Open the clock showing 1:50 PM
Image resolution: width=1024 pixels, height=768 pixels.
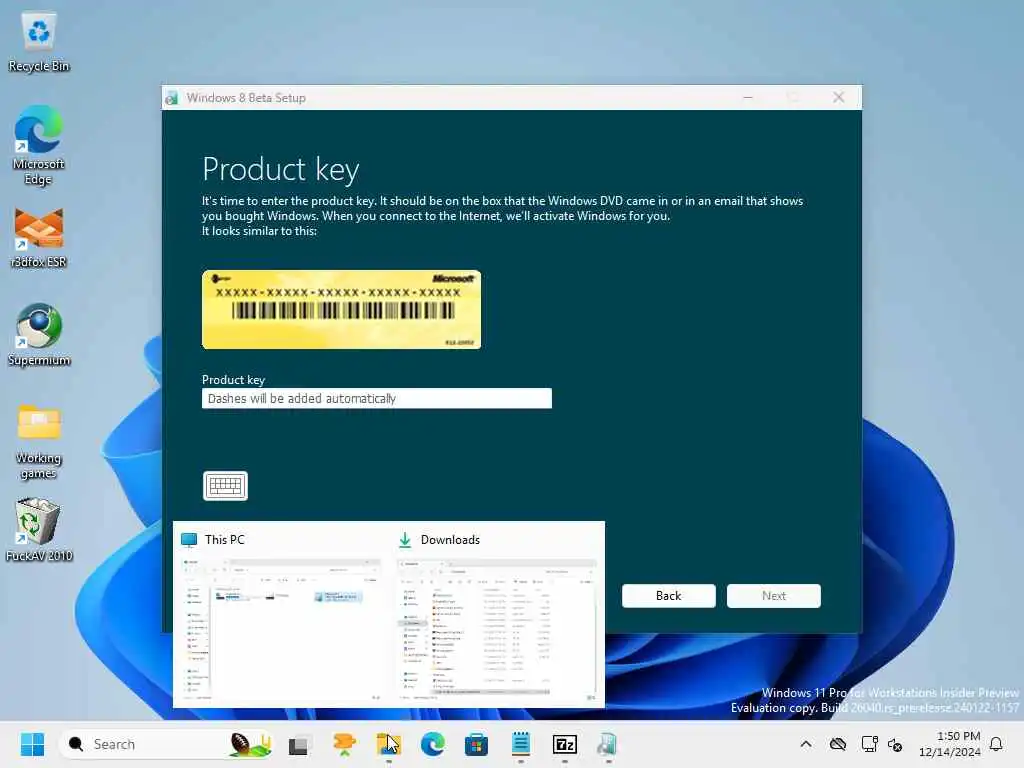click(950, 744)
